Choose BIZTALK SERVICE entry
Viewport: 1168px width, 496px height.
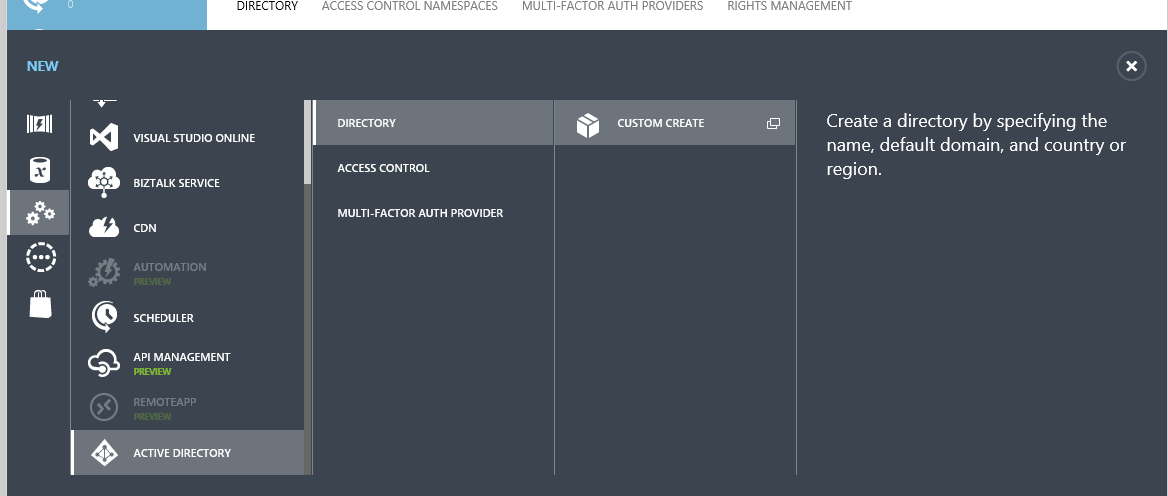click(188, 182)
